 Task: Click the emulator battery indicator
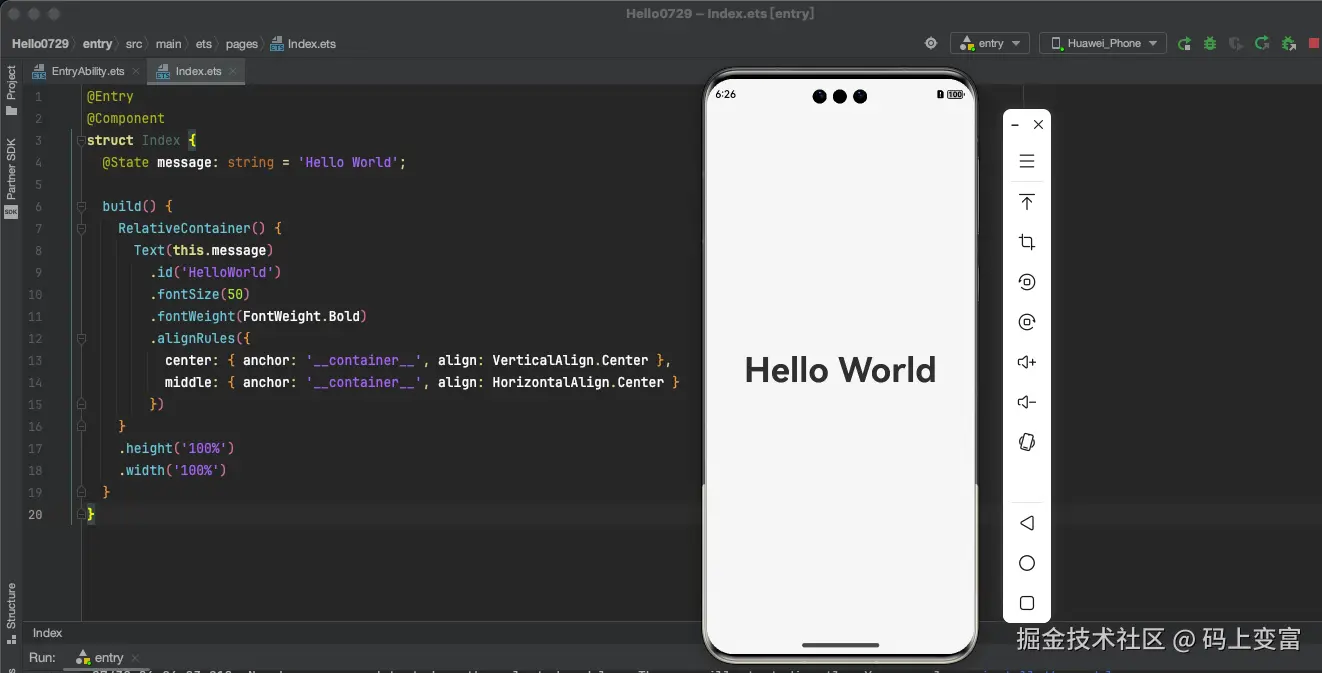[955, 94]
